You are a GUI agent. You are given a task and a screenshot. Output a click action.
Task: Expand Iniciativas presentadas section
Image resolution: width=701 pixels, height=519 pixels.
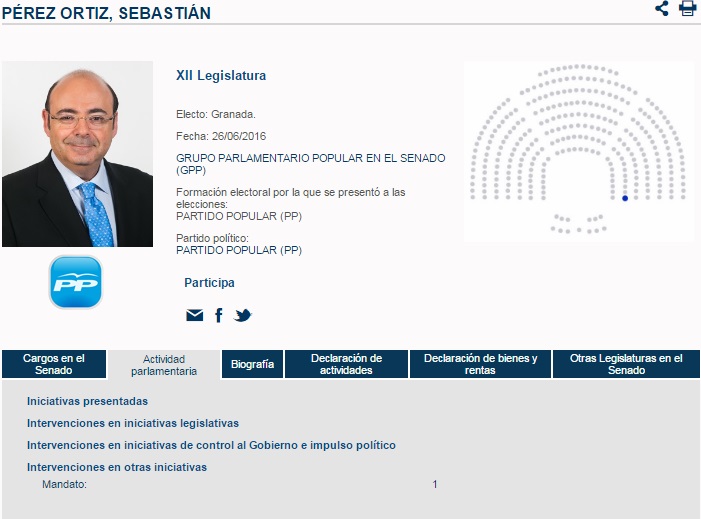click(x=94, y=401)
